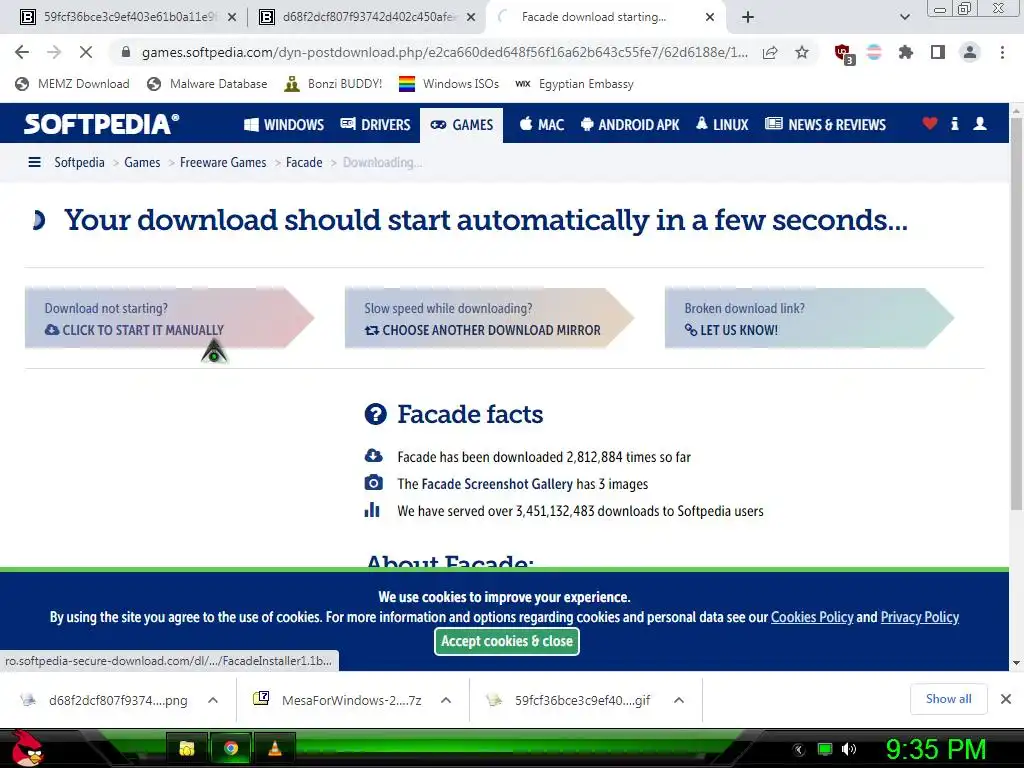The height and width of the screenshot is (768, 1024).
Task: Click the Softpedia user account icon
Action: click(x=980, y=123)
